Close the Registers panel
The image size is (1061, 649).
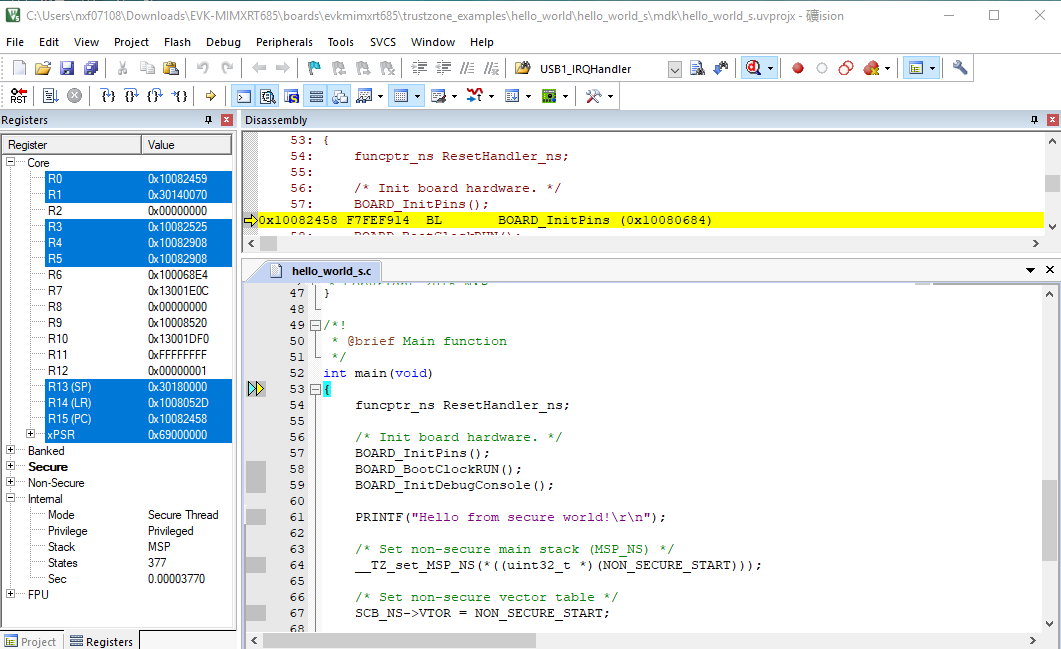click(227, 120)
